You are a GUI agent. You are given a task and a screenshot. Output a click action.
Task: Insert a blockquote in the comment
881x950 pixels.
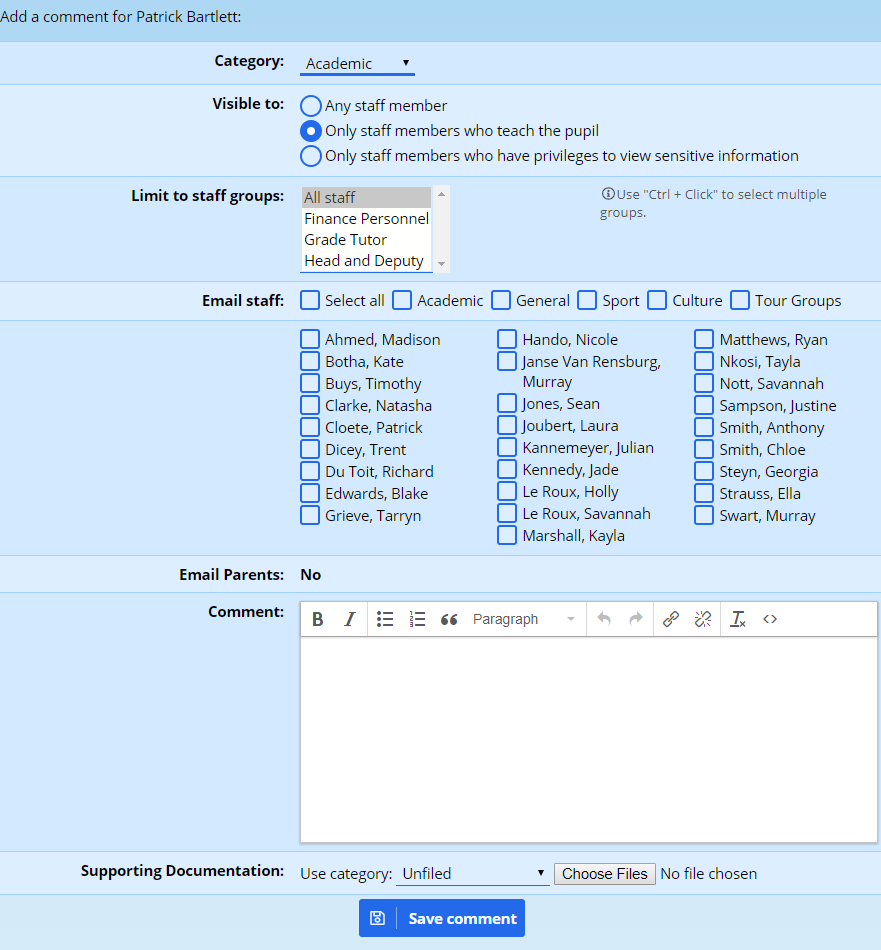[449, 619]
